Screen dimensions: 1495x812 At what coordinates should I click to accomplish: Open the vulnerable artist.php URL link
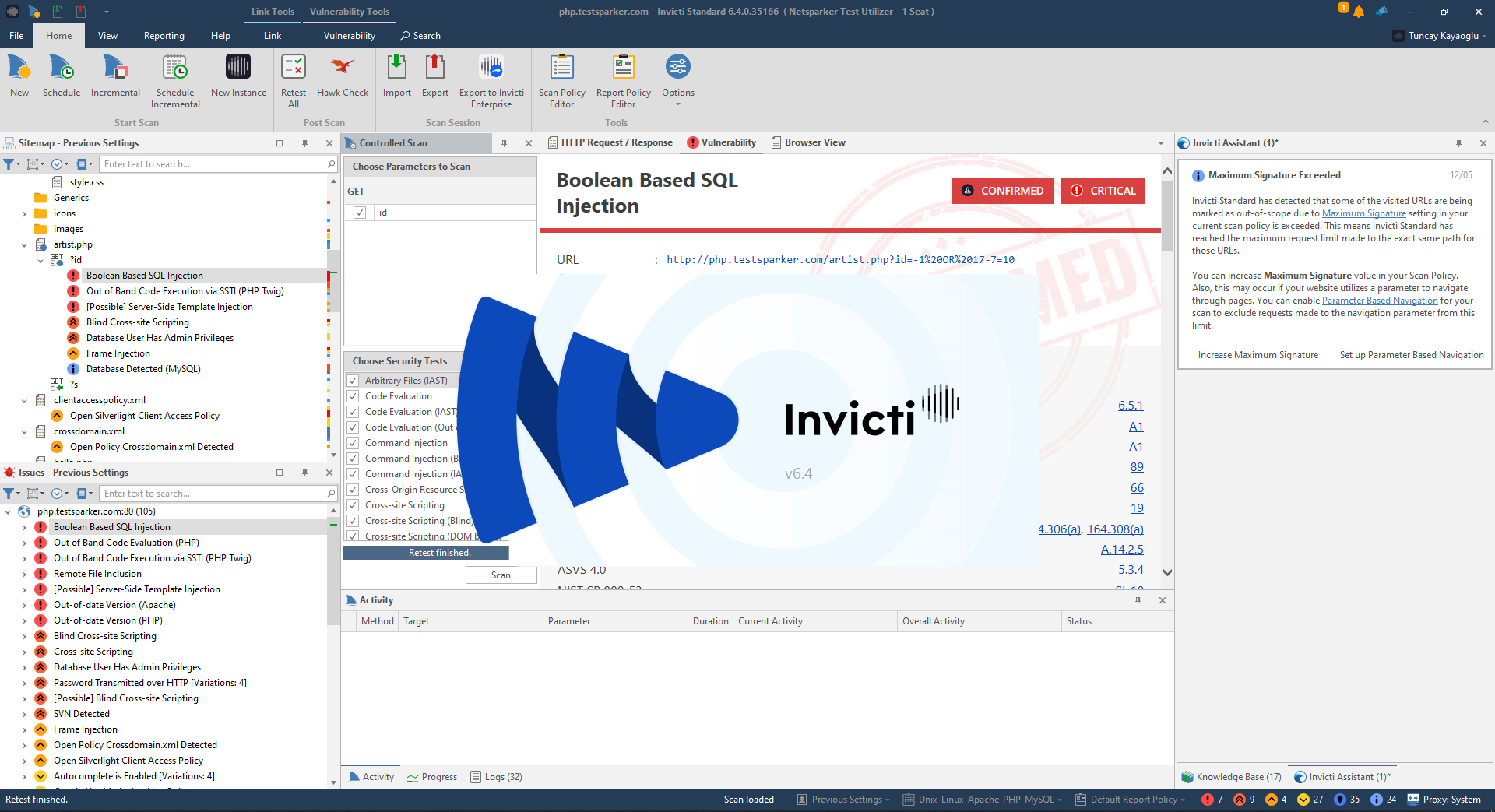(x=840, y=260)
